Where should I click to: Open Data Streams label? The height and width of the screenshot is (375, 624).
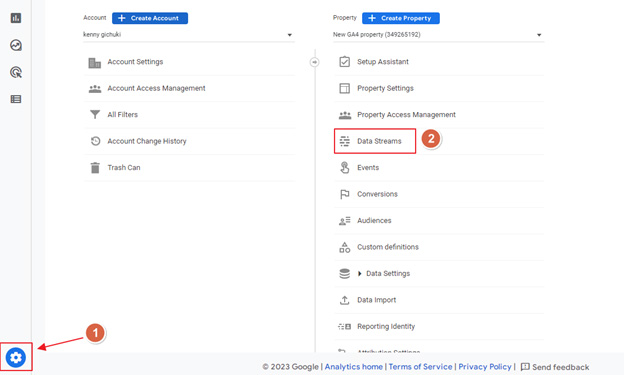[x=379, y=141]
